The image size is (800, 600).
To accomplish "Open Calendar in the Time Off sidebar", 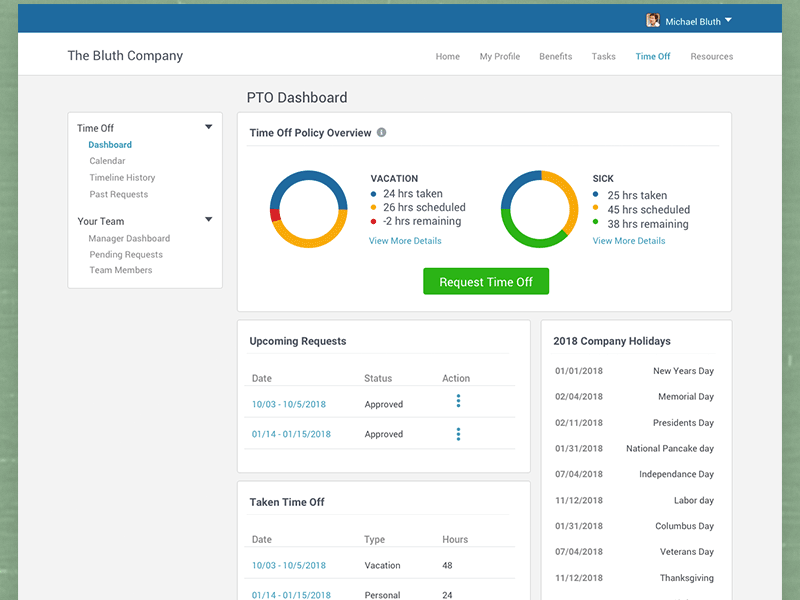I will click(x=107, y=161).
